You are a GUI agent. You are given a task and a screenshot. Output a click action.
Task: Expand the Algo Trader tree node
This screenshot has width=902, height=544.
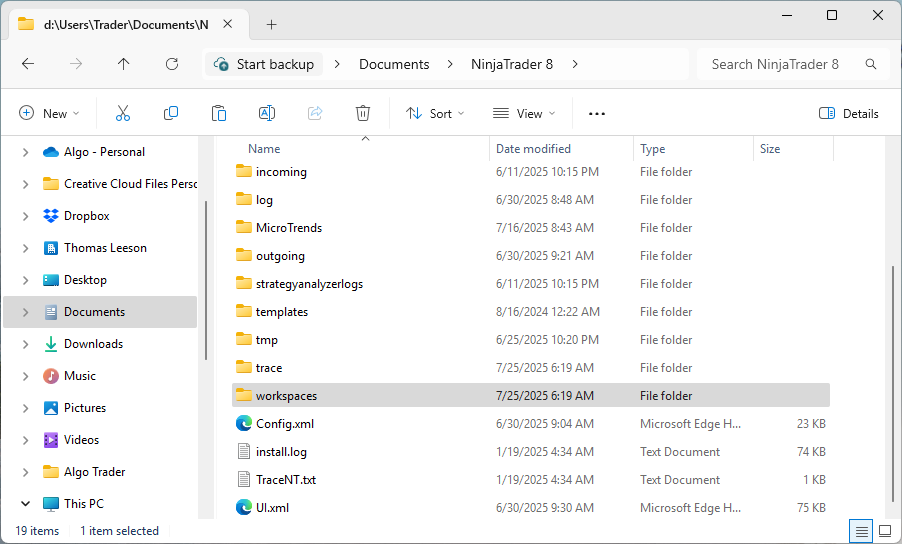click(x=25, y=472)
